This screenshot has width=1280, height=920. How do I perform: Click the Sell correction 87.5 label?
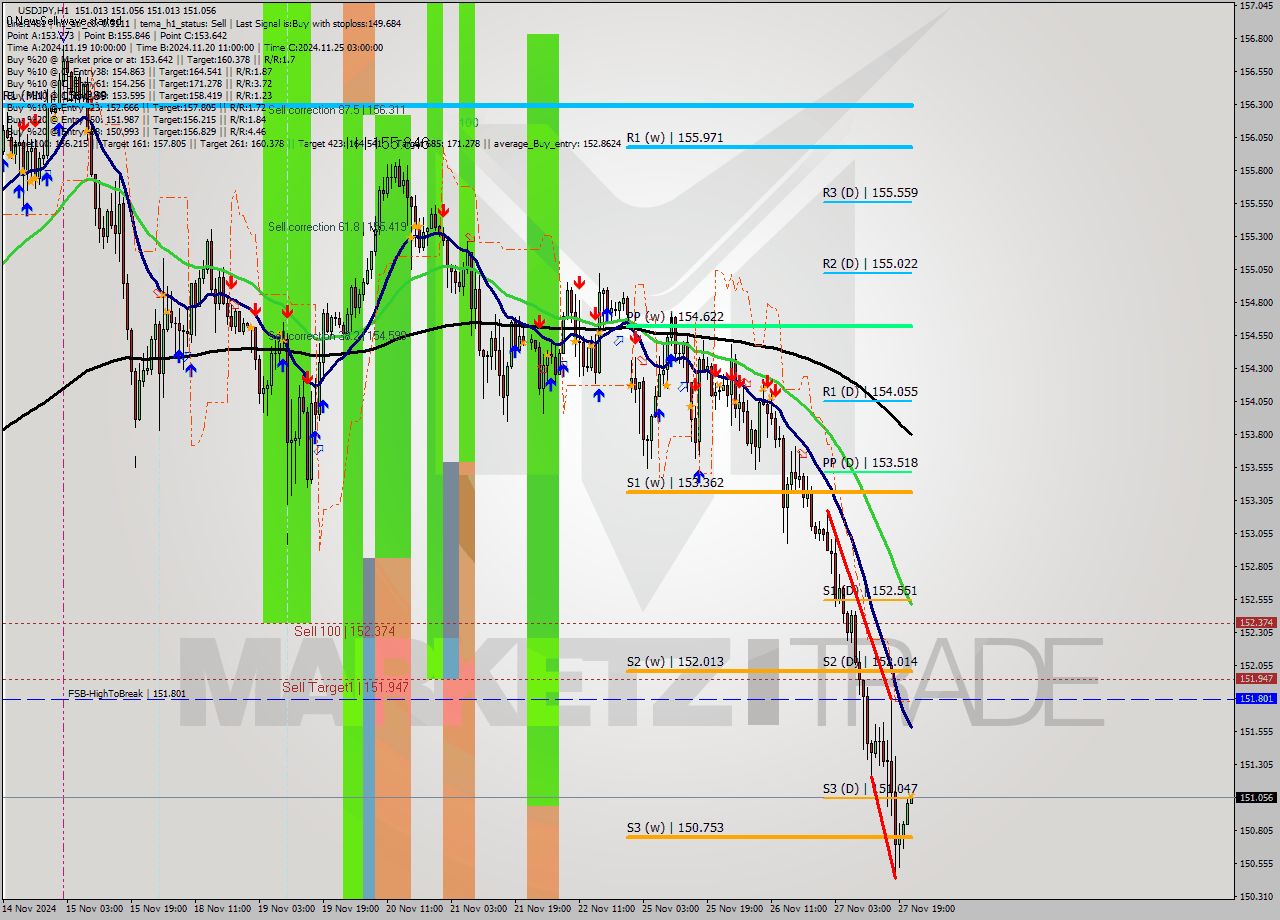(337, 110)
